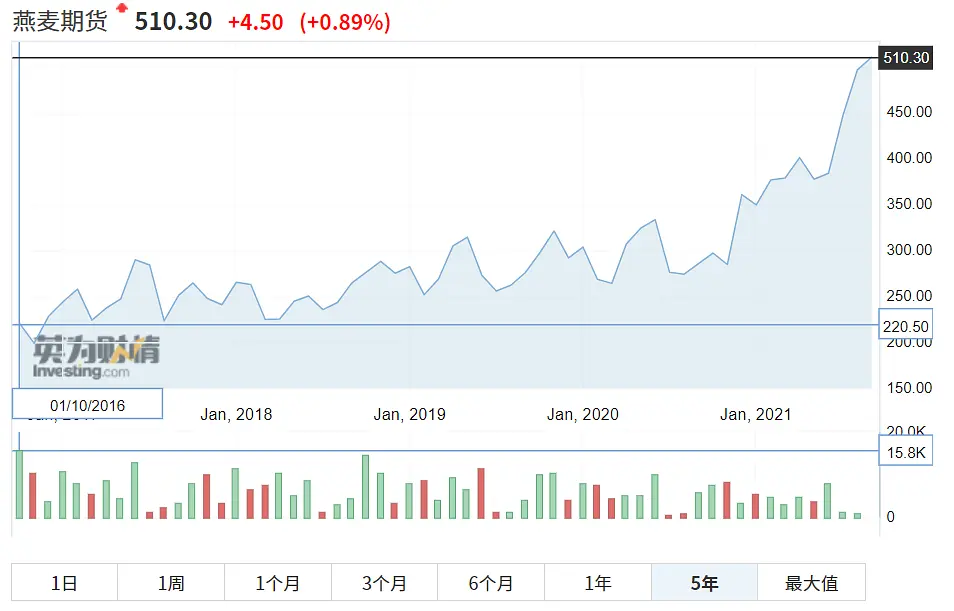Click the 15.8K volume label
Viewport: 954px width, 611px height.
coord(906,452)
